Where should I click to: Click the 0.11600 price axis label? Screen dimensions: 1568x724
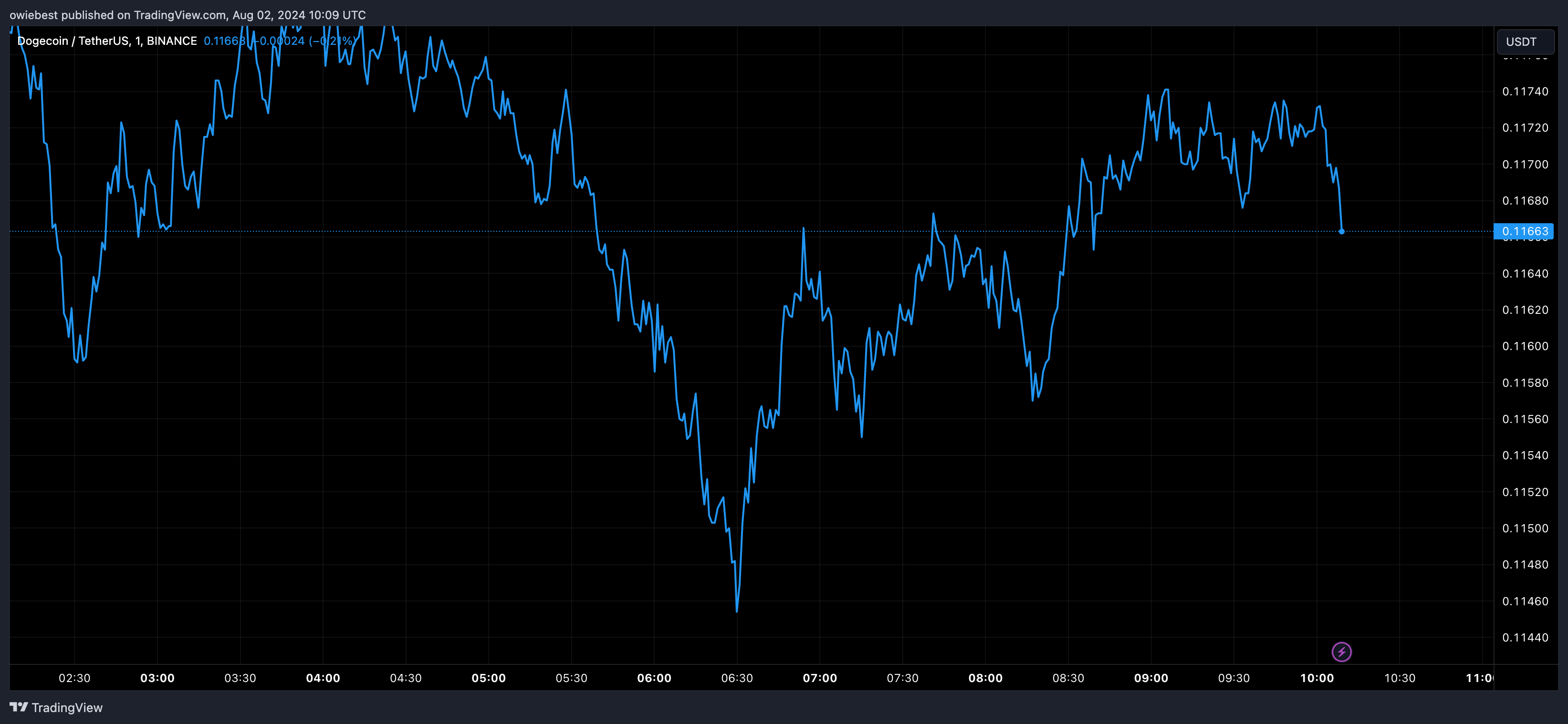point(1525,346)
